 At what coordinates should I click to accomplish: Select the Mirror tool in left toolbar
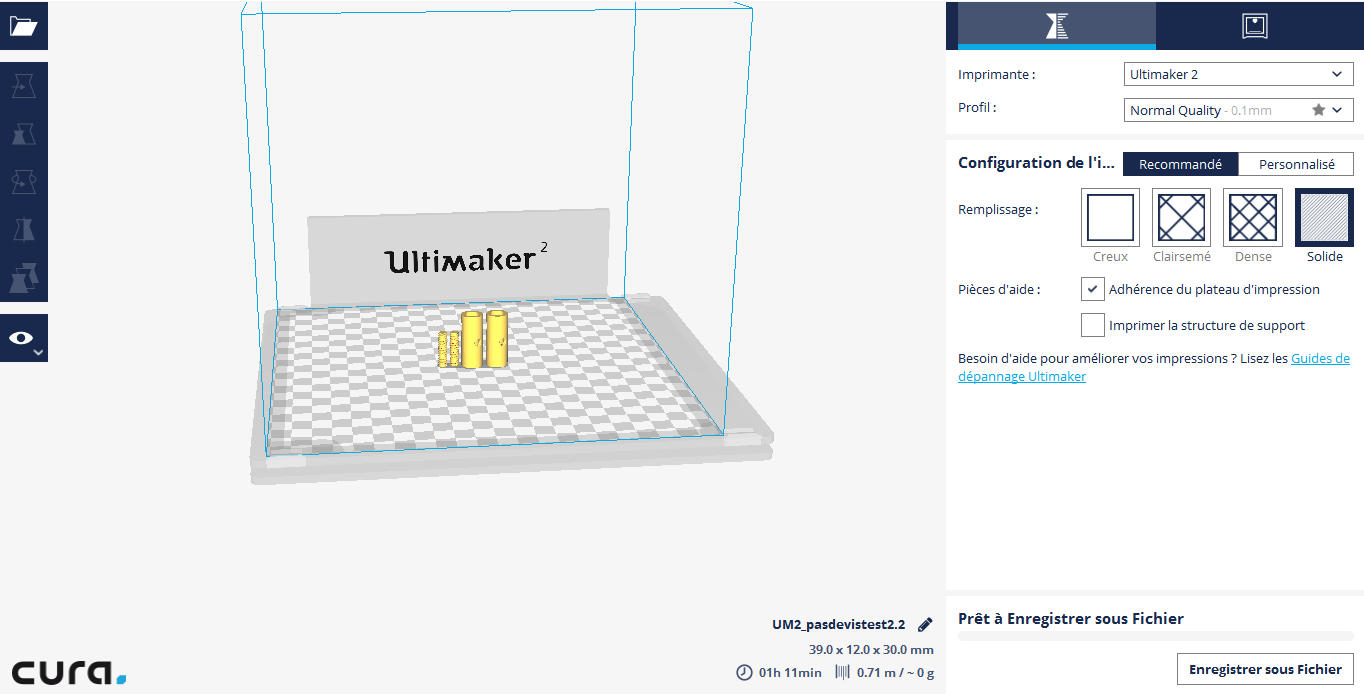(23, 230)
